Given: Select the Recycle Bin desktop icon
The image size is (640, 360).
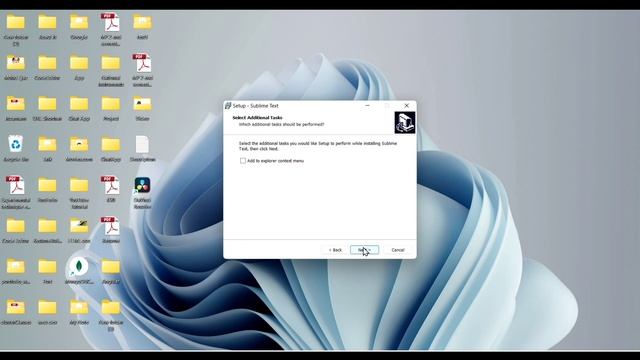Looking at the screenshot, I should click(16, 148).
